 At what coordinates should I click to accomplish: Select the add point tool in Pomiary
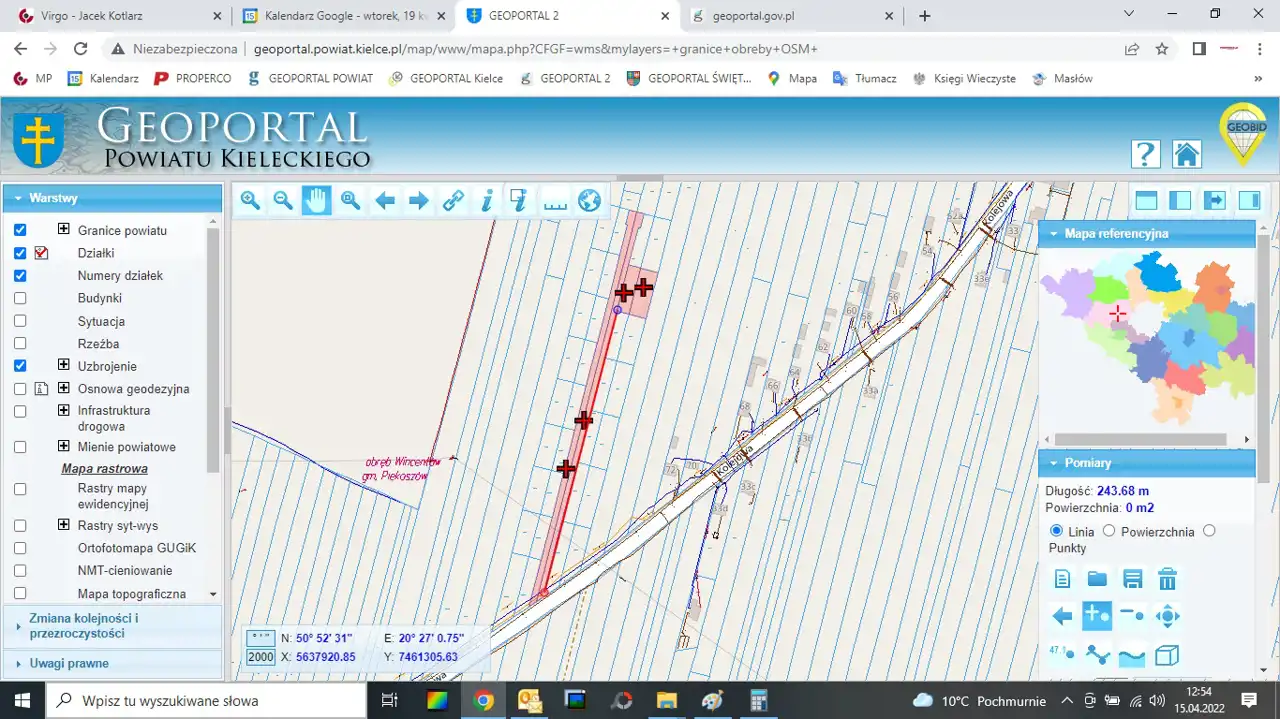tap(1097, 616)
